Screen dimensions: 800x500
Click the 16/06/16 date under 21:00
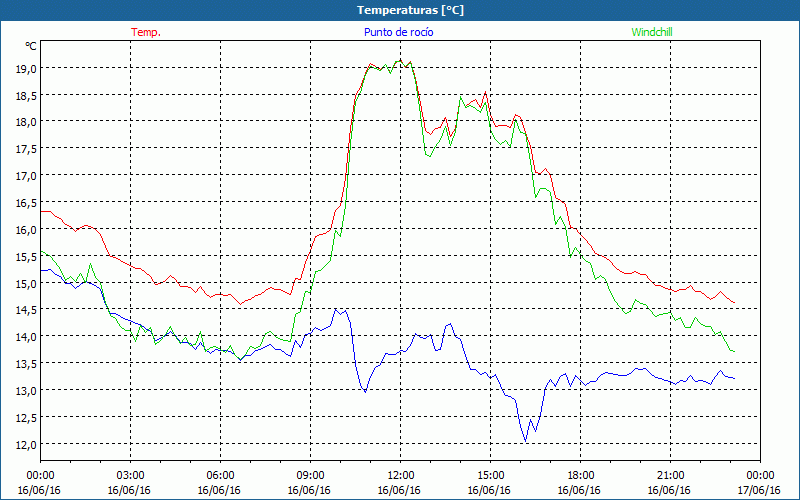(x=669, y=490)
